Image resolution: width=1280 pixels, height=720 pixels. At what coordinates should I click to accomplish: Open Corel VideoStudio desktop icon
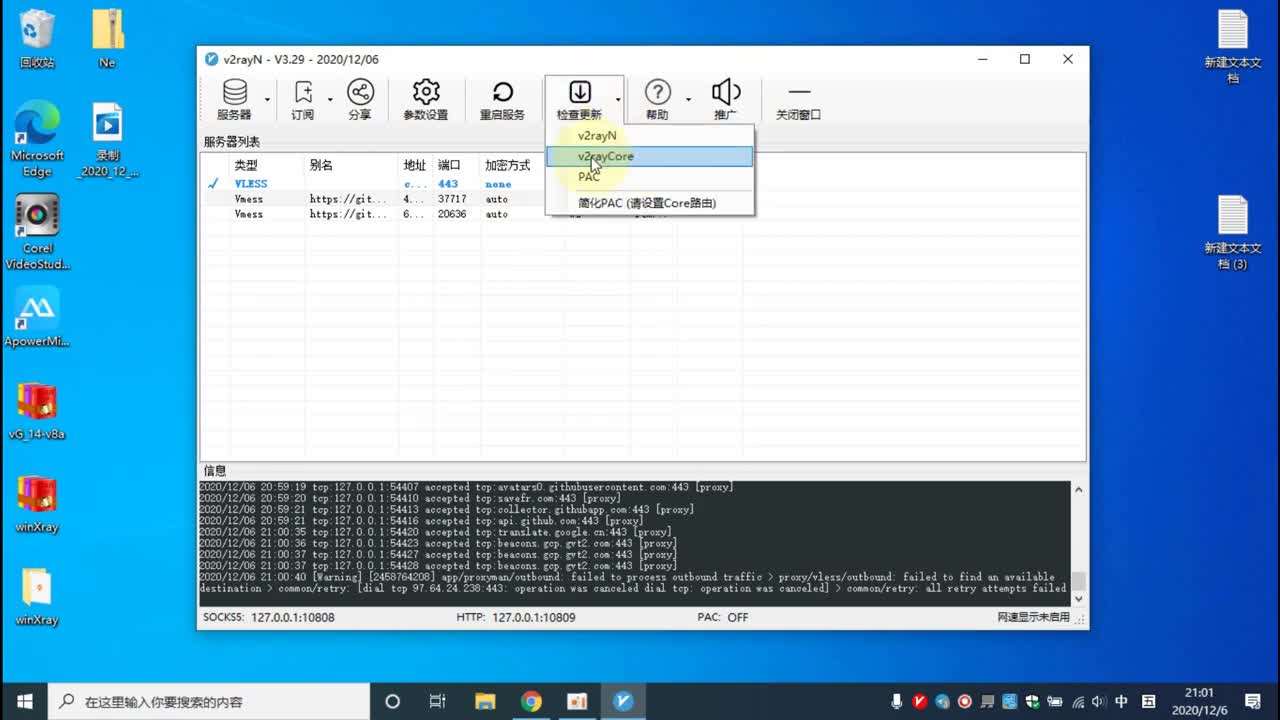37,232
